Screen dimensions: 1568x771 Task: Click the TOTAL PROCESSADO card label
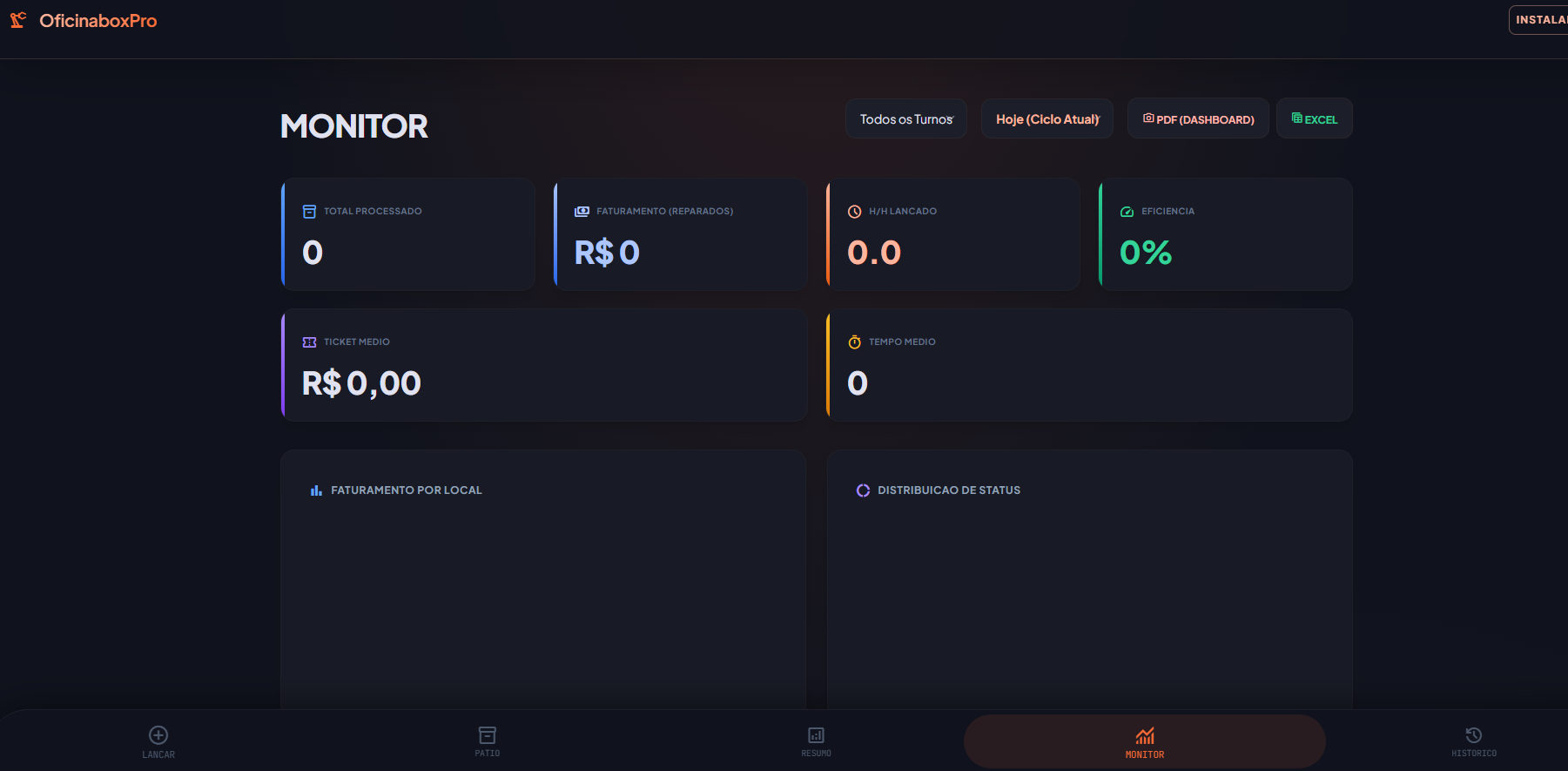pos(373,212)
